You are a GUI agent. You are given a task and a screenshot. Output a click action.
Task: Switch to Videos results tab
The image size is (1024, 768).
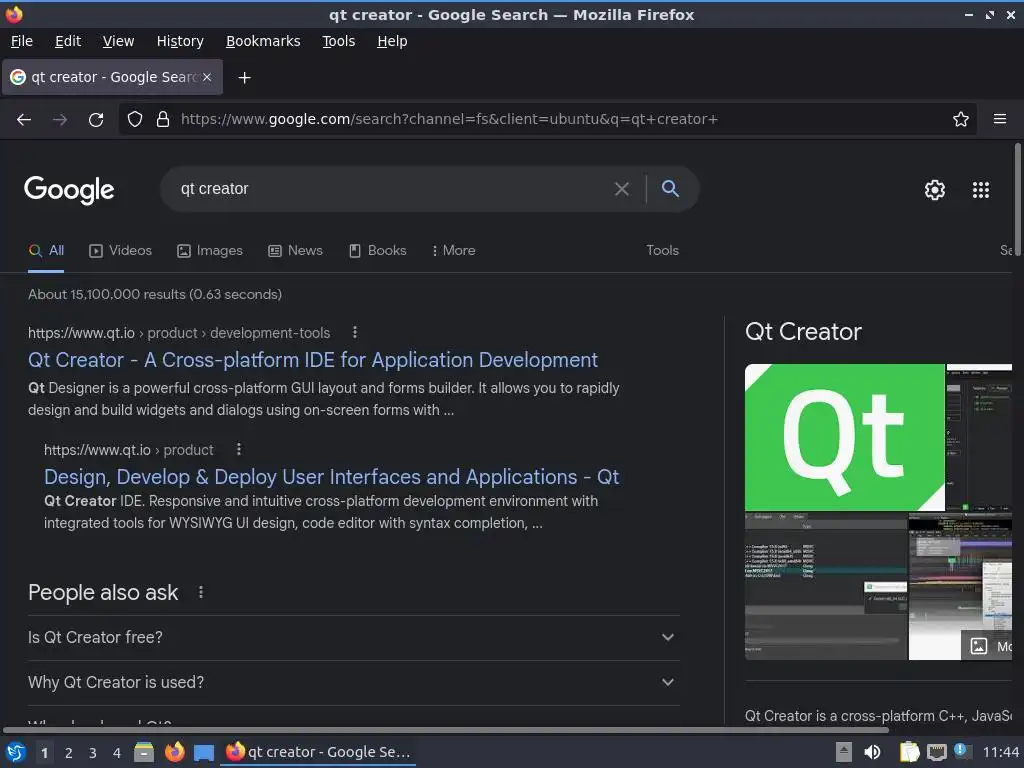tap(120, 251)
